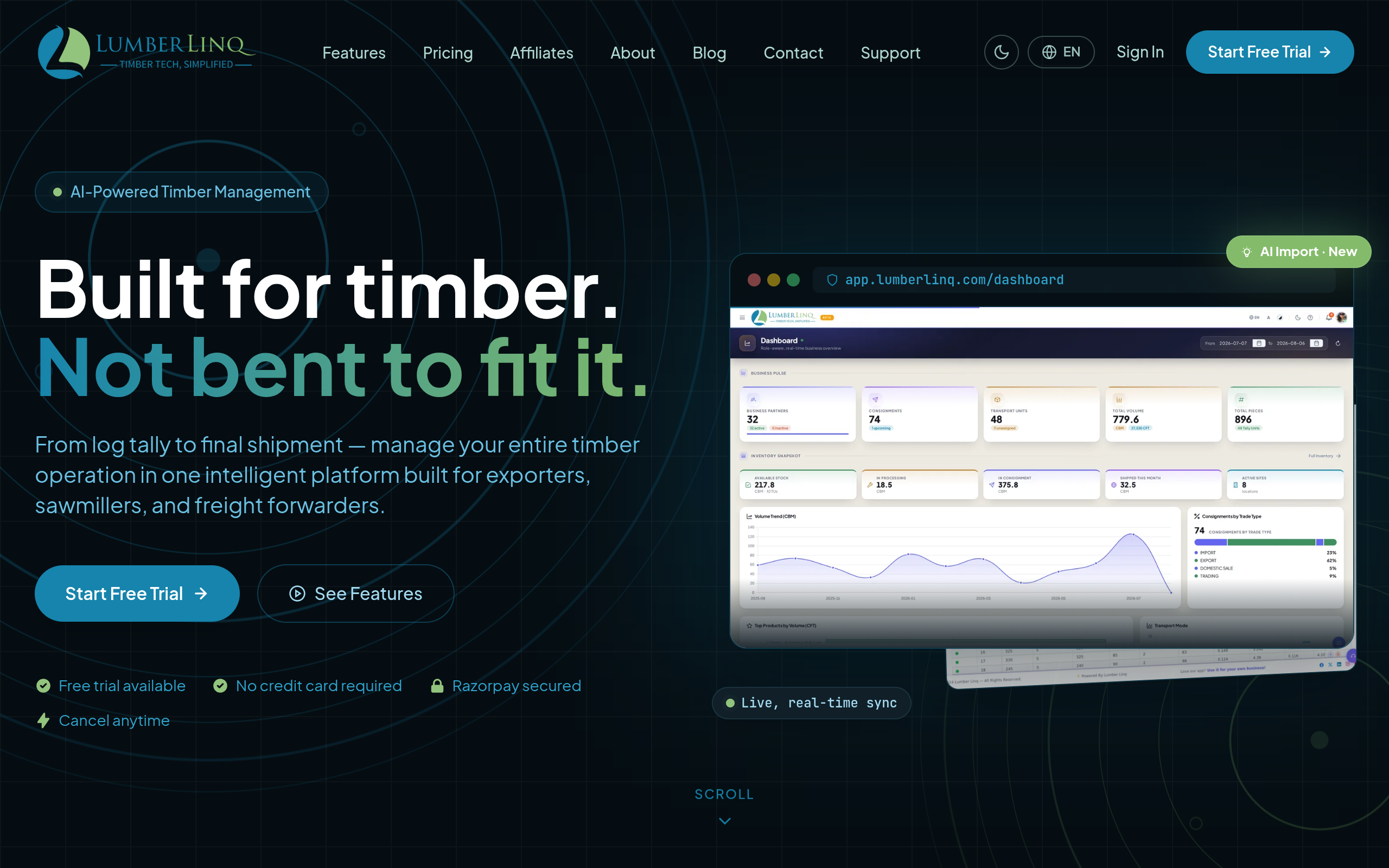Click the LumberLinq logo in the header
1389x868 pixels.
[x=146, y=52]
